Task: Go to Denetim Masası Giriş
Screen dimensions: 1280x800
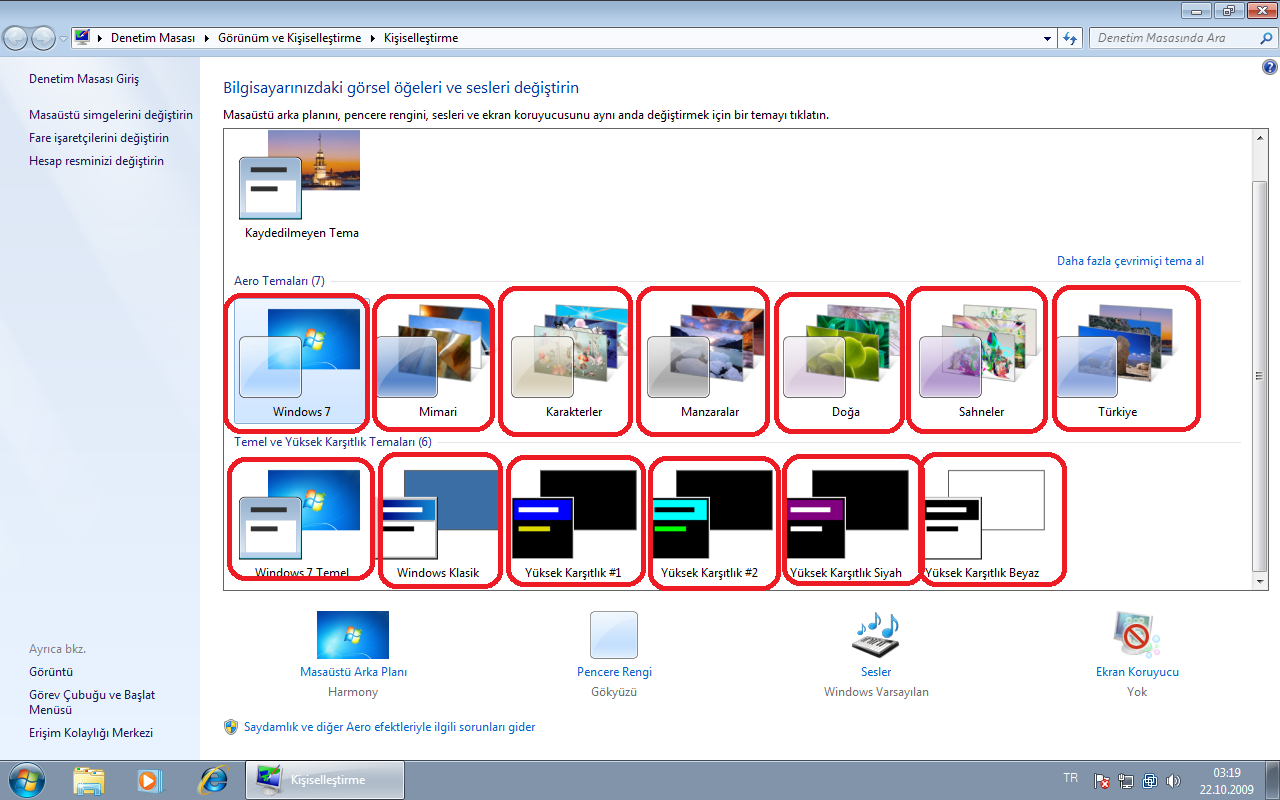Action: pos(84,79)
